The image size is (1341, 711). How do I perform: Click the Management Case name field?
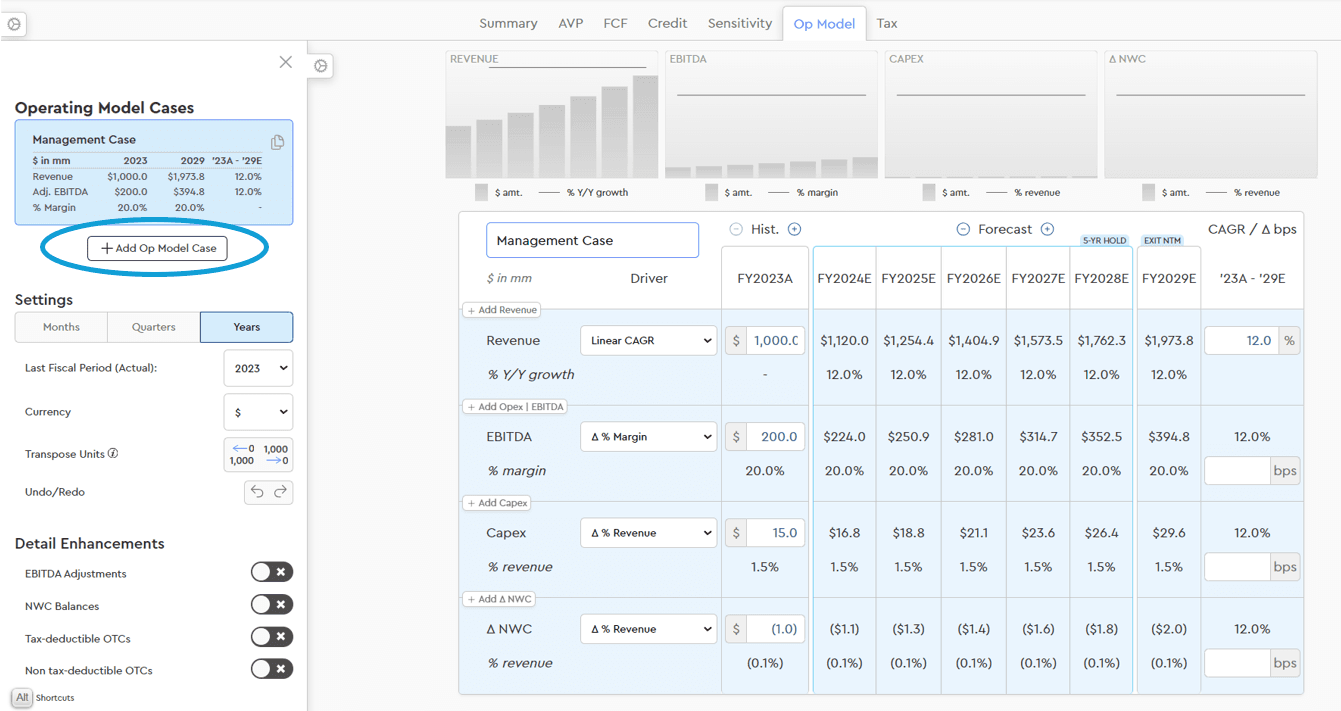click(x=592, y=240)
